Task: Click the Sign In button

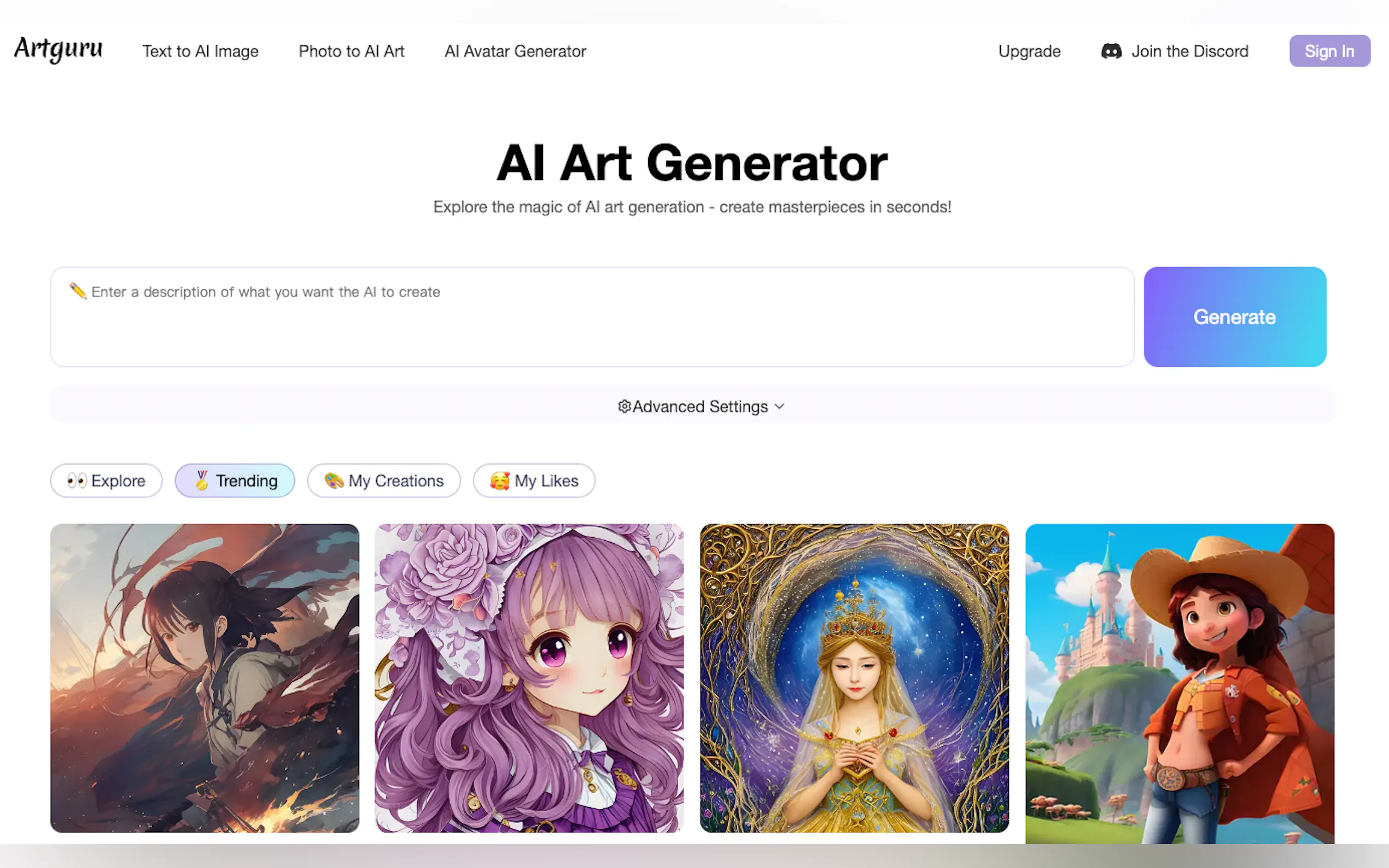Action: (1330, 51)
